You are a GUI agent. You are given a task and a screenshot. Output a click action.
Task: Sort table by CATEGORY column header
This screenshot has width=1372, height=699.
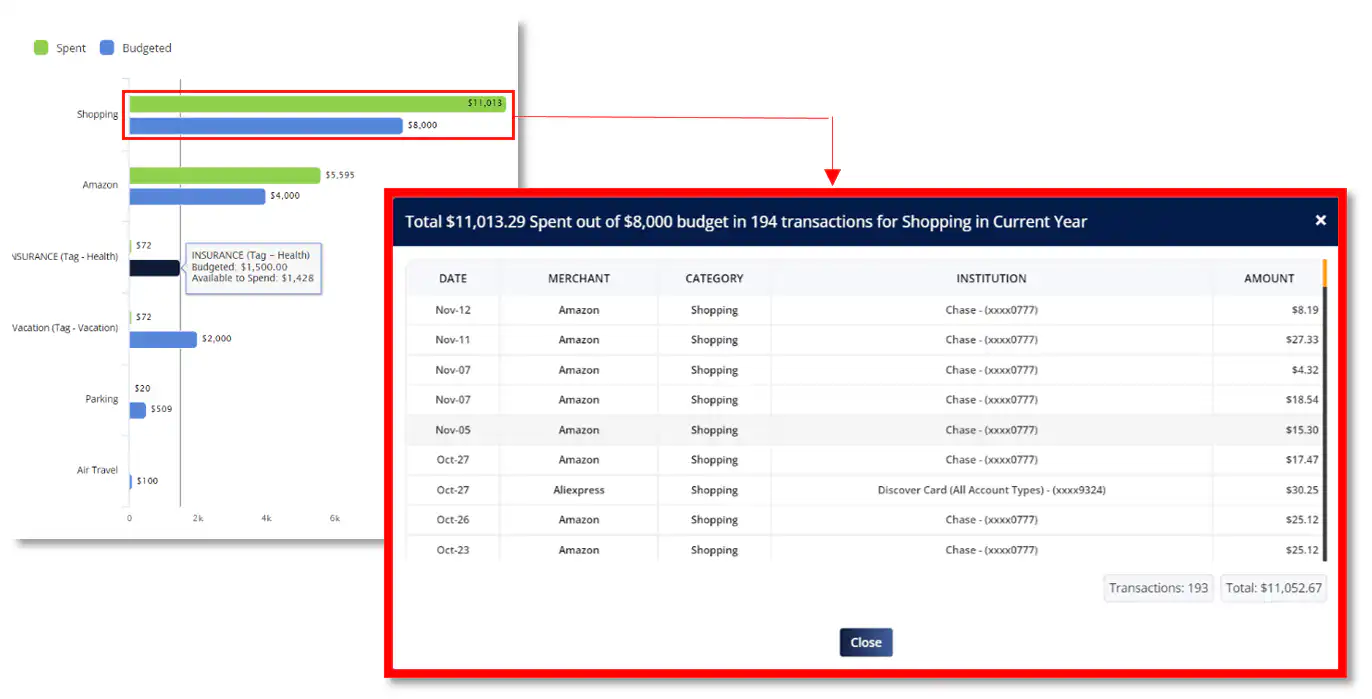click(x=714, y=278)
